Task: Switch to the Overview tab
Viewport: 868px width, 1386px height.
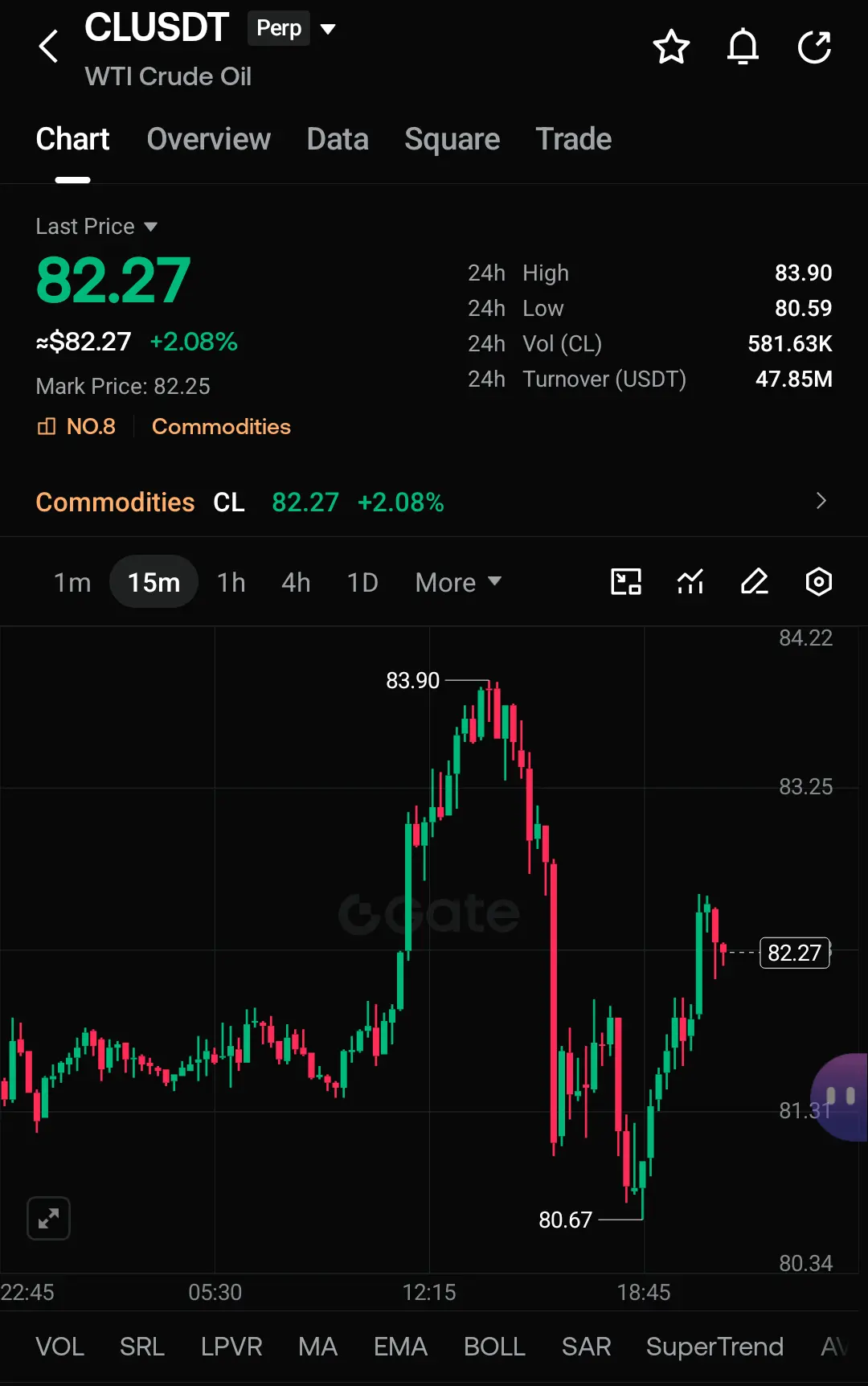Action: [x=209, y=139]
